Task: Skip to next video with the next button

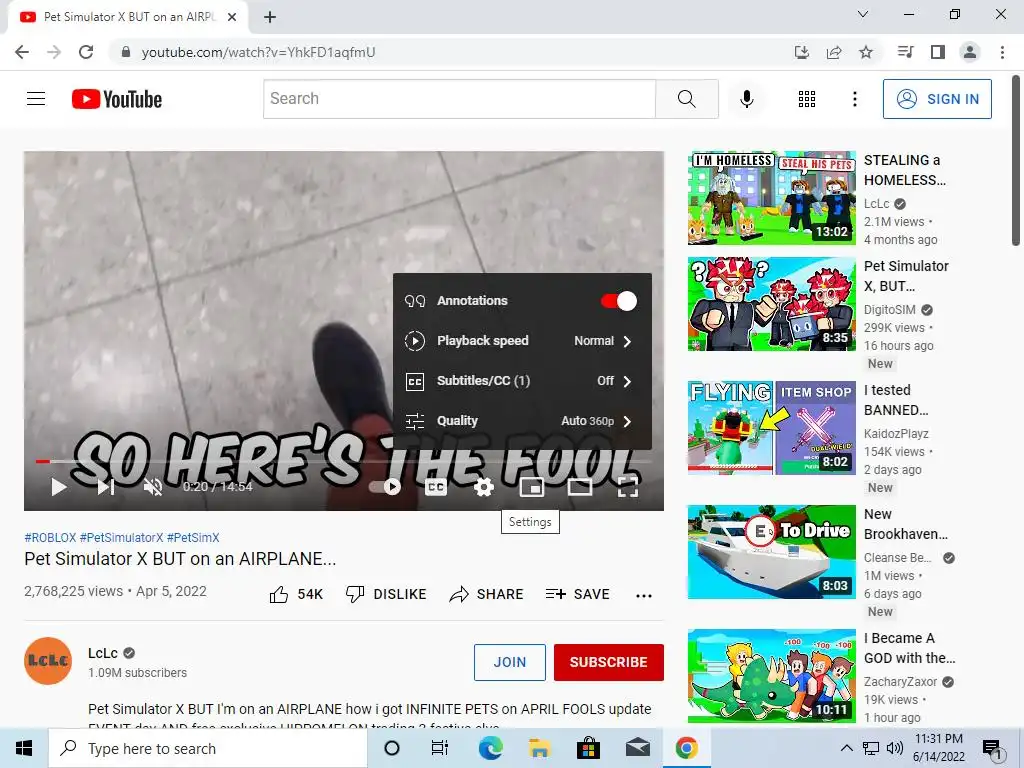Action: click(106, 487)
